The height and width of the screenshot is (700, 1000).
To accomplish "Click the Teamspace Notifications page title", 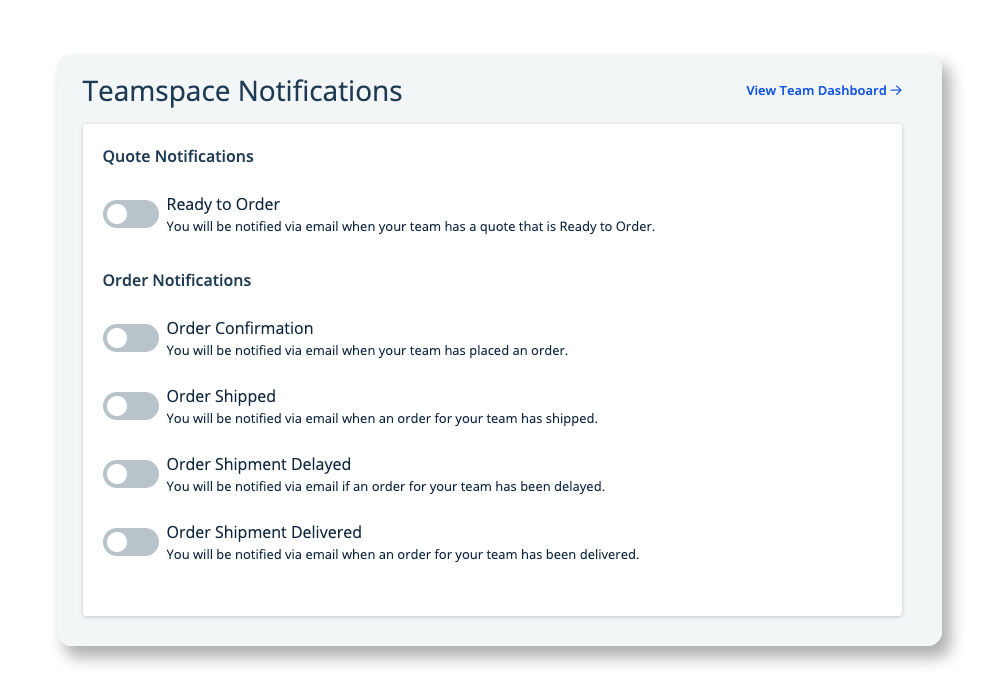I will pyautogui.click(x=242, y=91).
